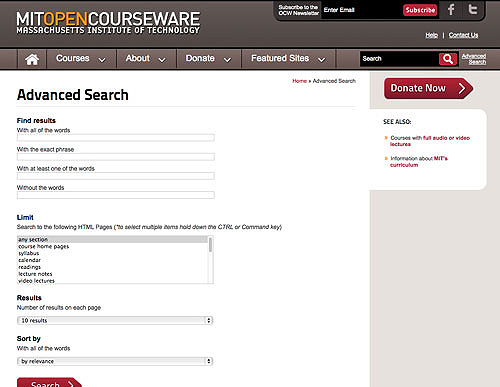Select 'calendar' in the list
The height and width of the screenshot is (387, 500).
pyautogui.click(x=112, y=260)
